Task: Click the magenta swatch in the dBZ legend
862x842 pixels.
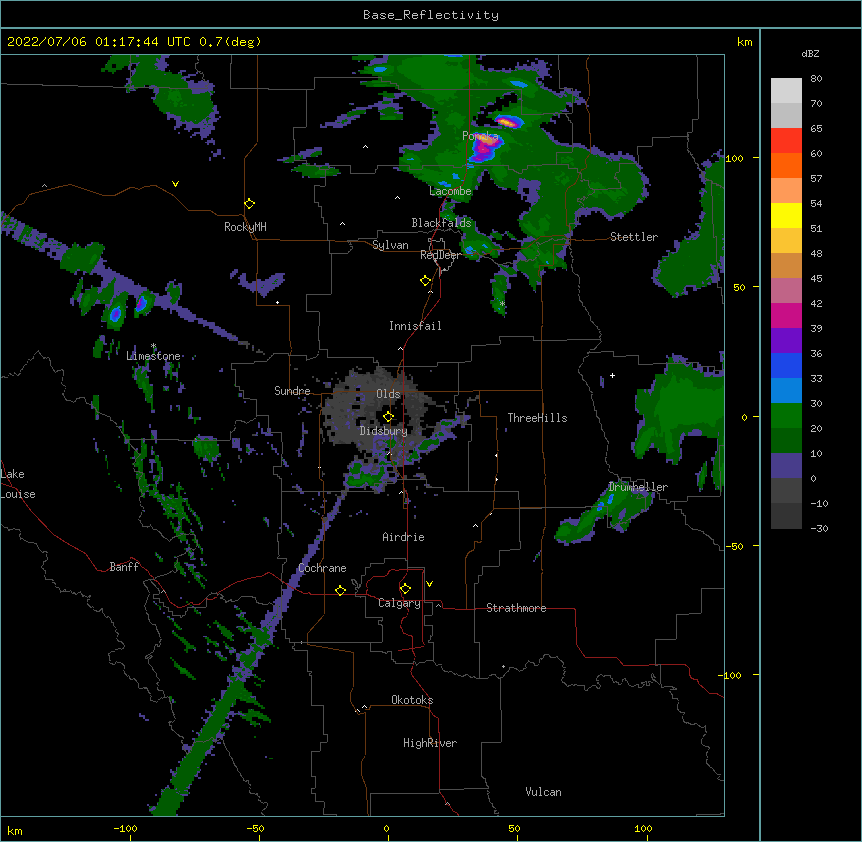Action: pos(786,315)
